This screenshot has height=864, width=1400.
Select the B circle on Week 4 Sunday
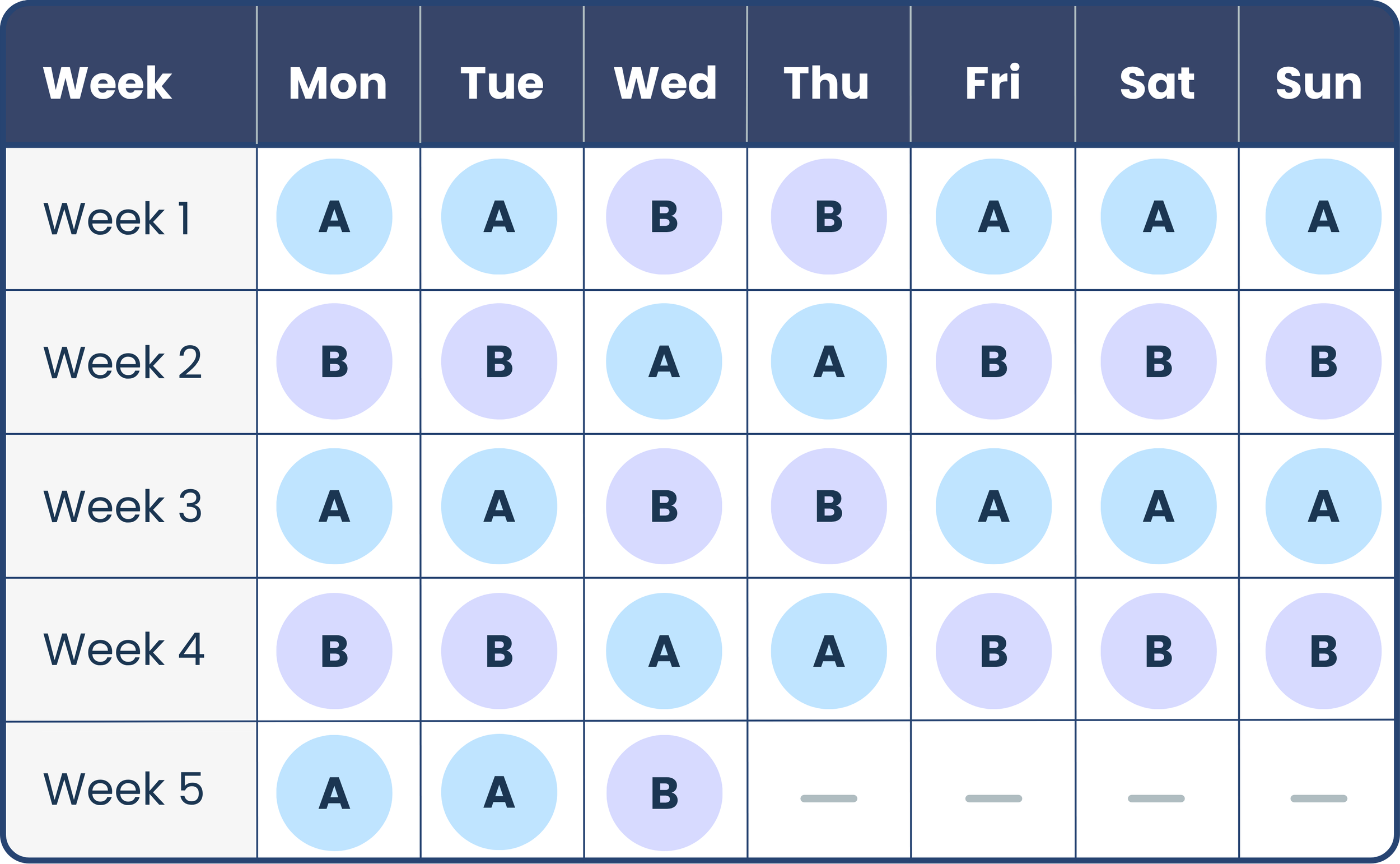click(1323, 651)
